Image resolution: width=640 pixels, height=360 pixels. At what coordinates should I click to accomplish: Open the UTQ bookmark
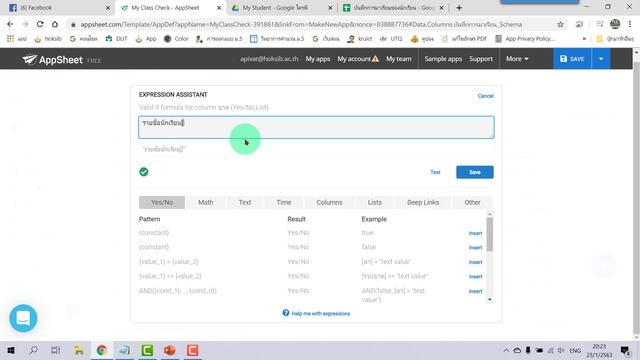coord(391,39)
